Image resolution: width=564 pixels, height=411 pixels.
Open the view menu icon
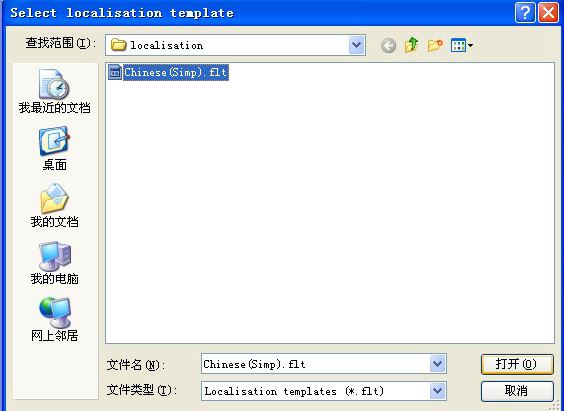[x=462, y=45]
